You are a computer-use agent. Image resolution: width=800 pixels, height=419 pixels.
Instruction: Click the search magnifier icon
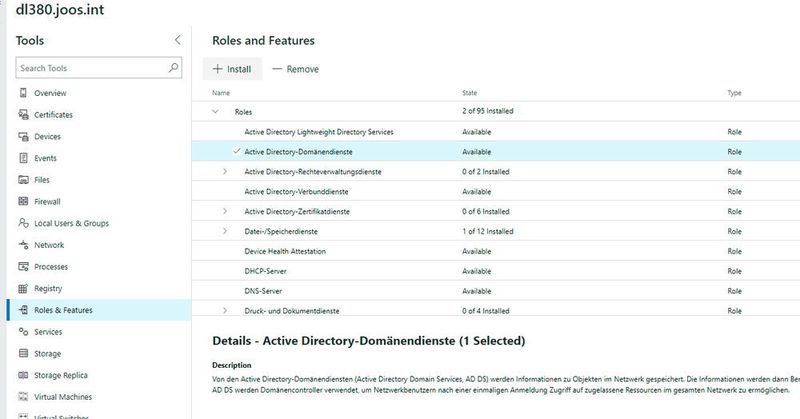(173, 67)
